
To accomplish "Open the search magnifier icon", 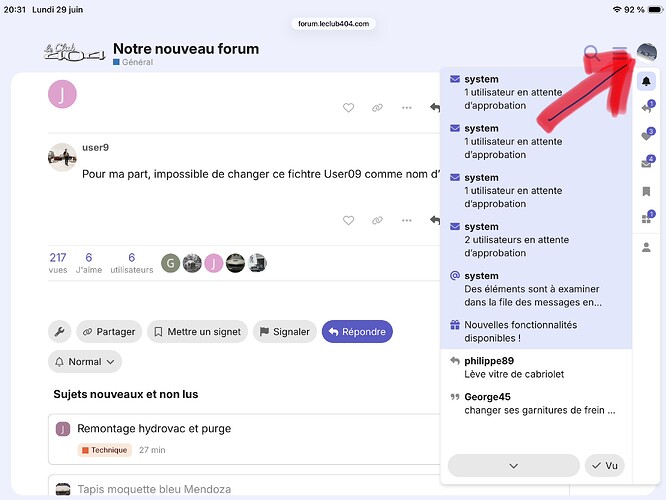I will pyautogui.click(x=592, y=54).
